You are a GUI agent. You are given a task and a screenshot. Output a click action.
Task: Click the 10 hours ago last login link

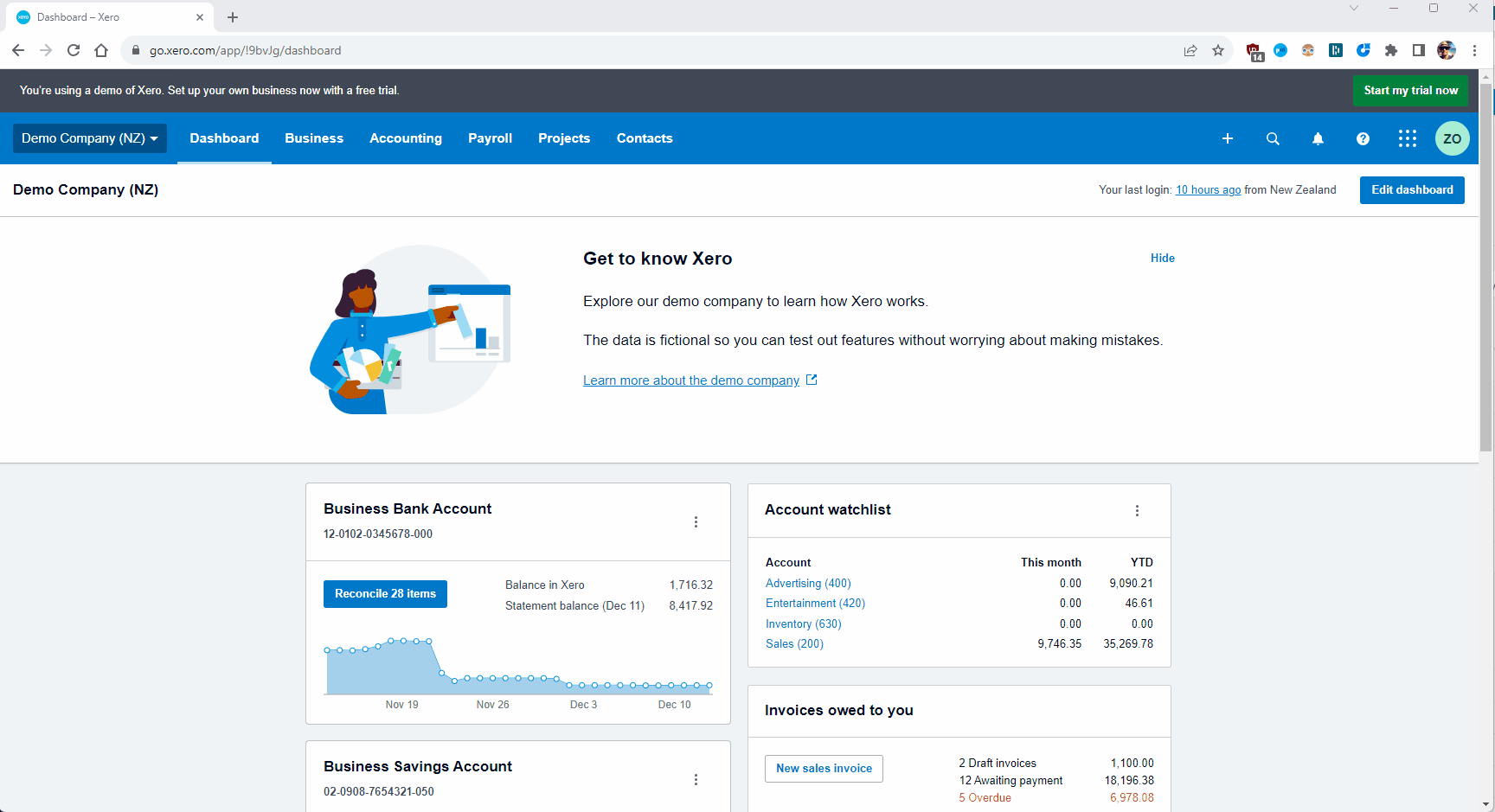tap(1208, 190)
